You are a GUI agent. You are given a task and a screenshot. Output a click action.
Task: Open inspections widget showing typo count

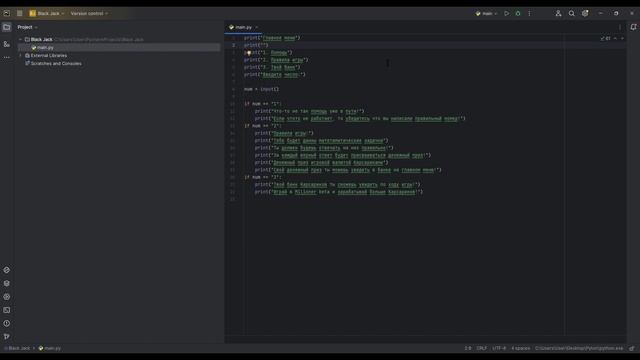605,38
